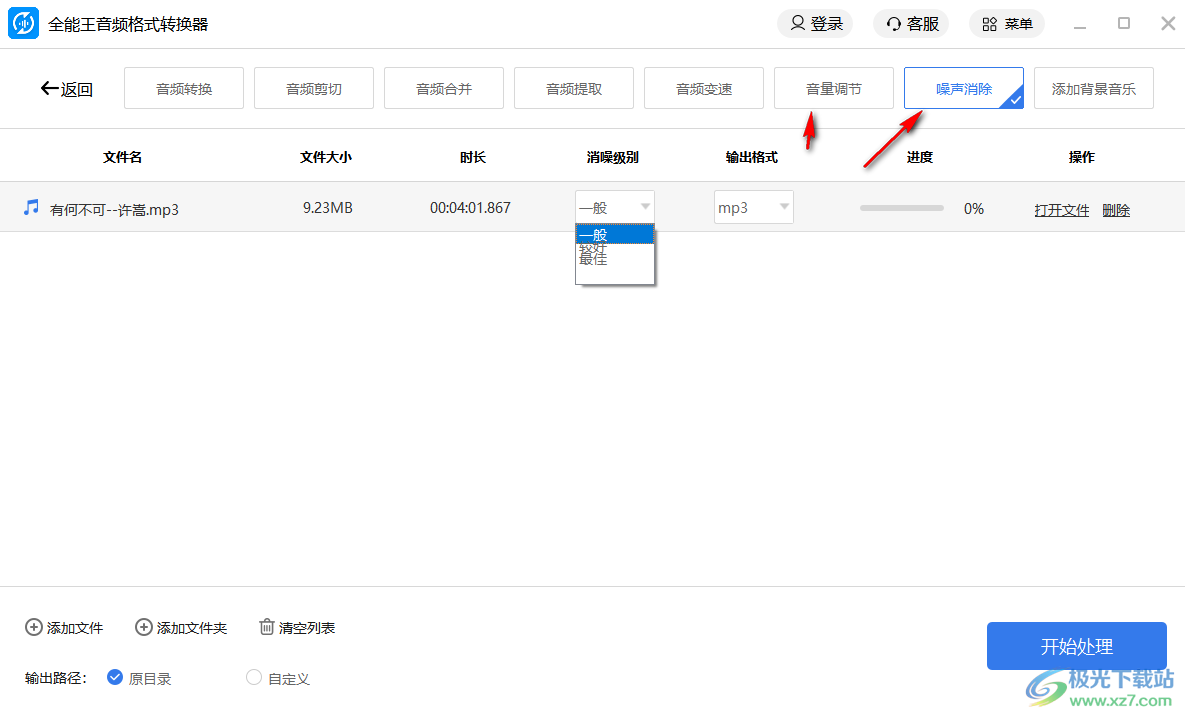Click the 清空列表 trash icon

[x=266, y=626]
